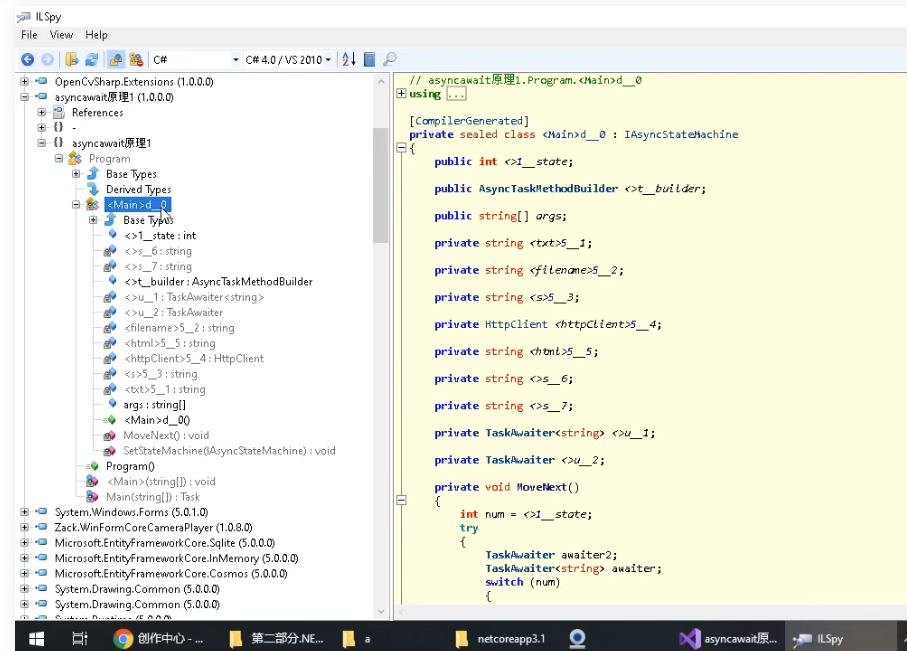Expand the using directives in code view
Screen dimensions: 907x651
click(x=401, y=93)
